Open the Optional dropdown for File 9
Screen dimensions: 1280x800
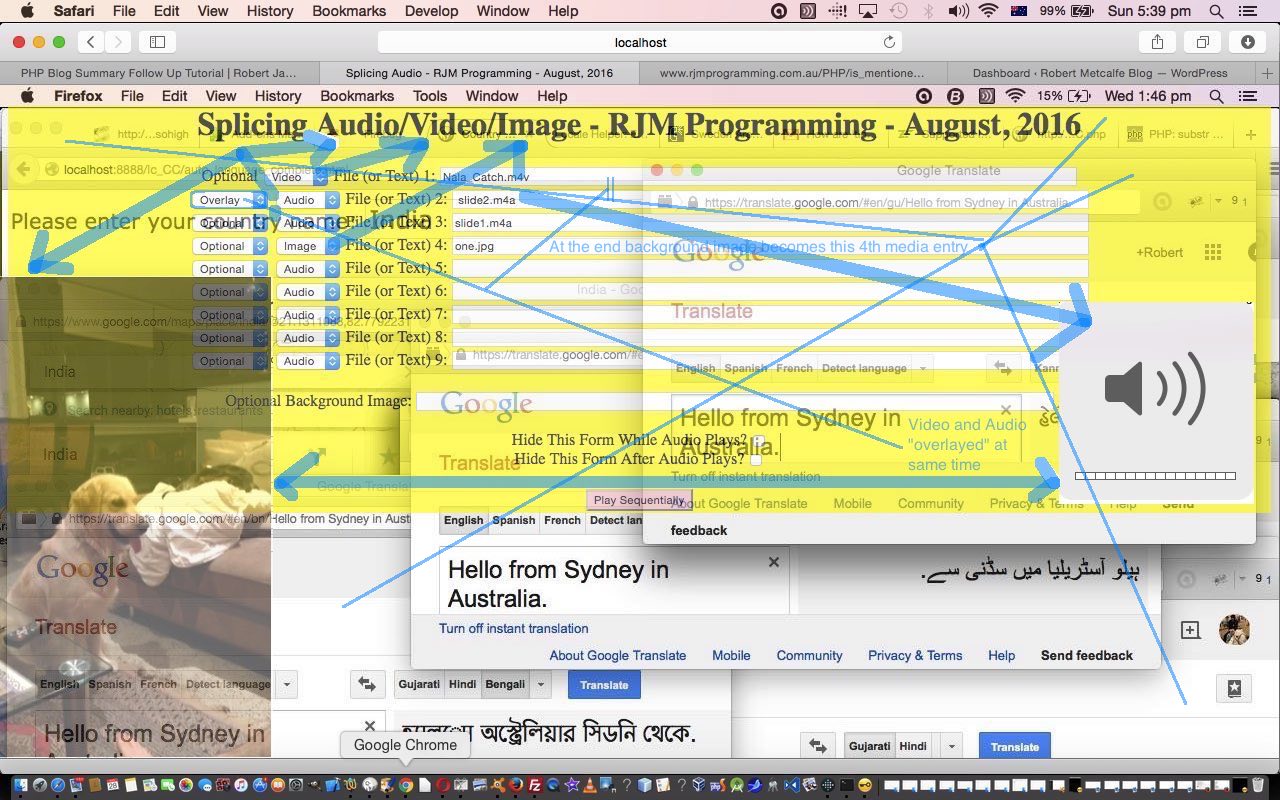[x=229, y=361]
